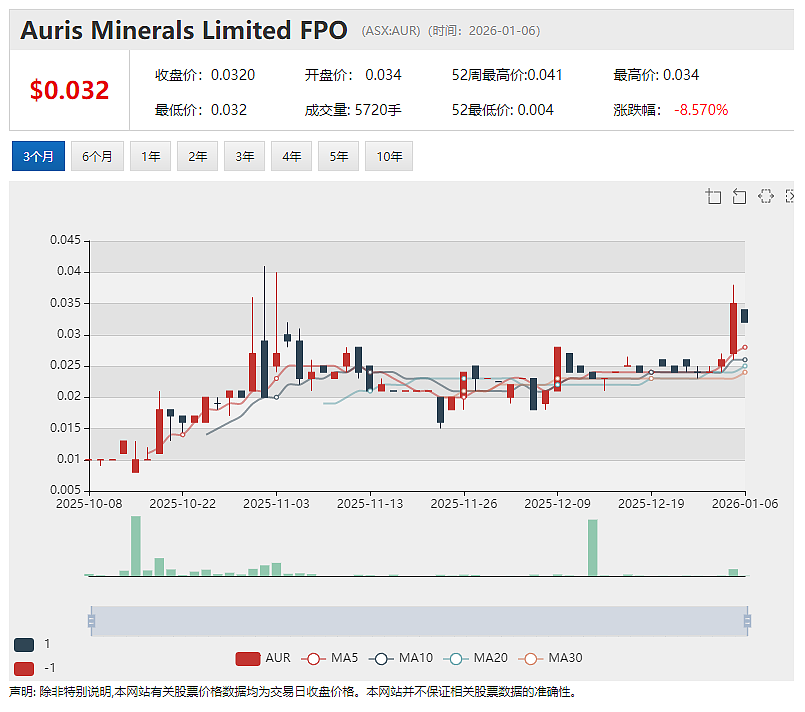Click the (ASX:AUR) ticker text

point(391,31)
